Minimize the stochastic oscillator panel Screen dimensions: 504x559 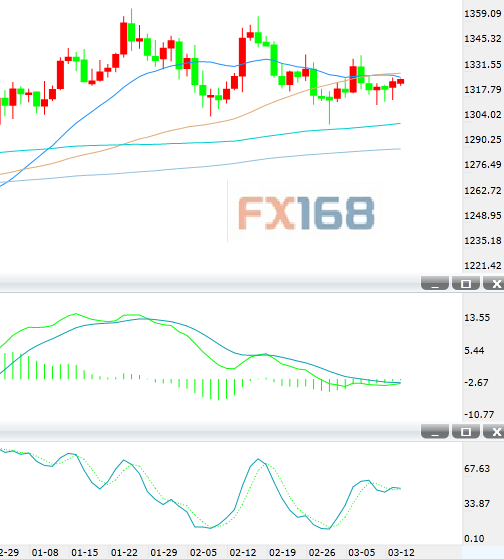(x=434, y=432)
